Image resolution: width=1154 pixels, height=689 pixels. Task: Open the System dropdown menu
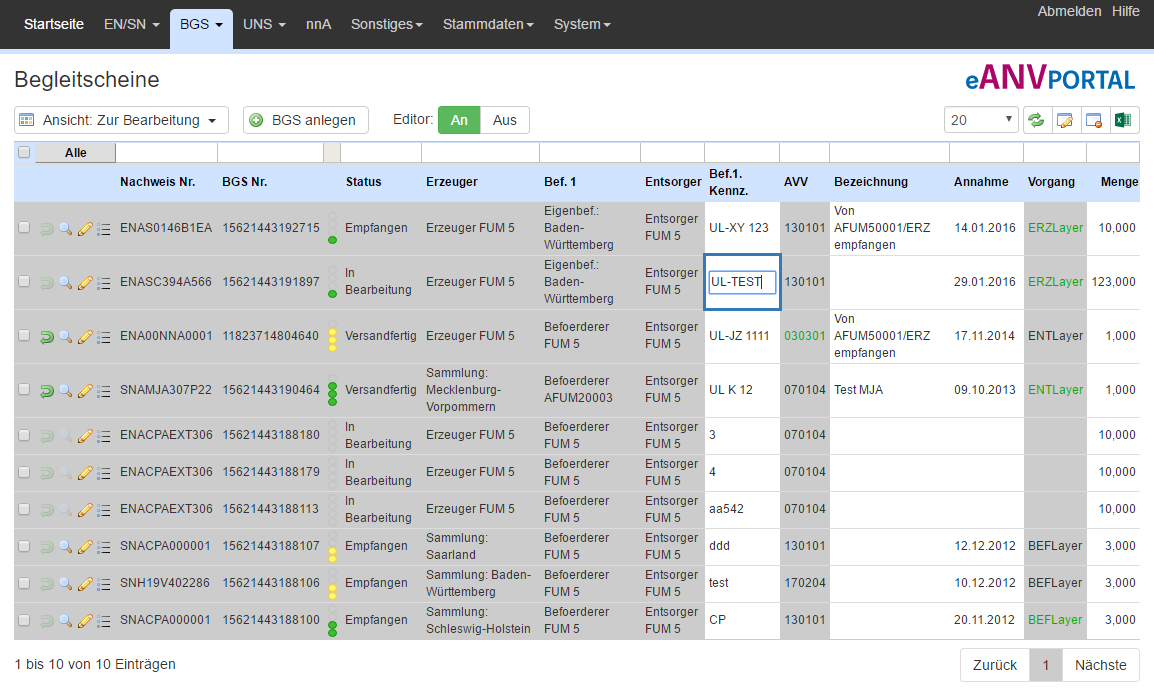(x=582, y=24)
